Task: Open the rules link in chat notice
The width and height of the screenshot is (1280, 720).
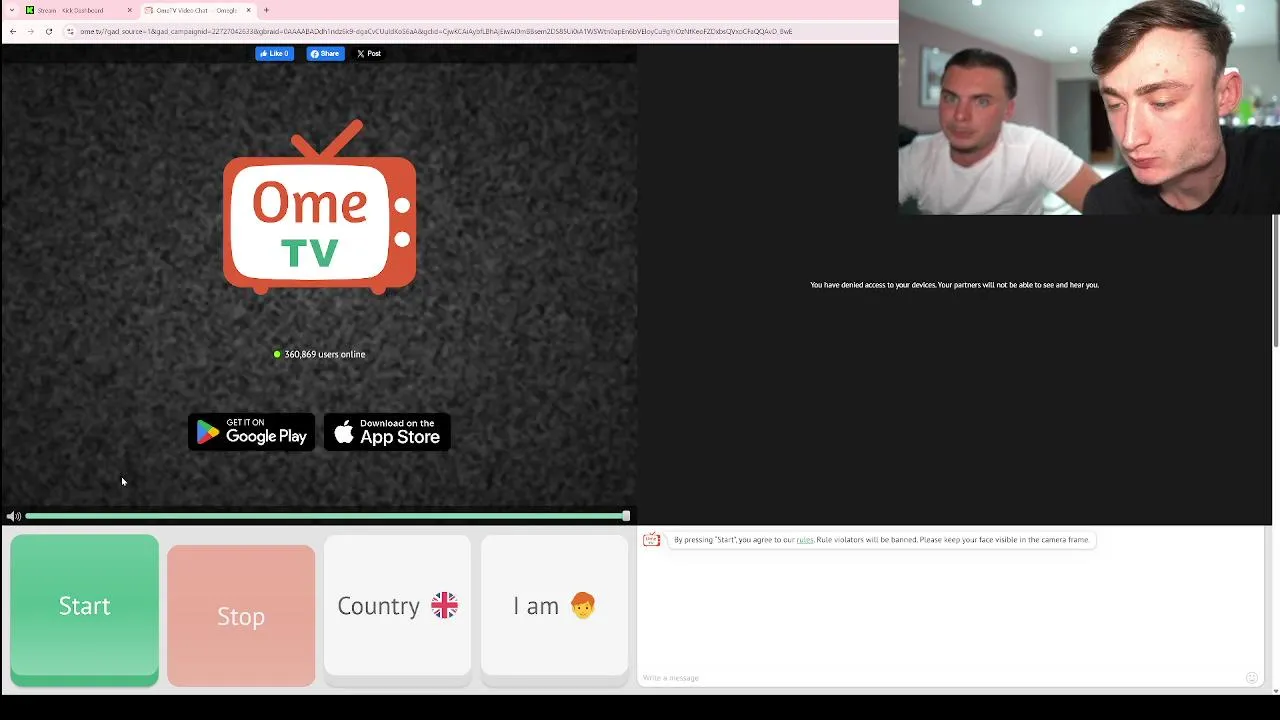Action: pos(805,540)
